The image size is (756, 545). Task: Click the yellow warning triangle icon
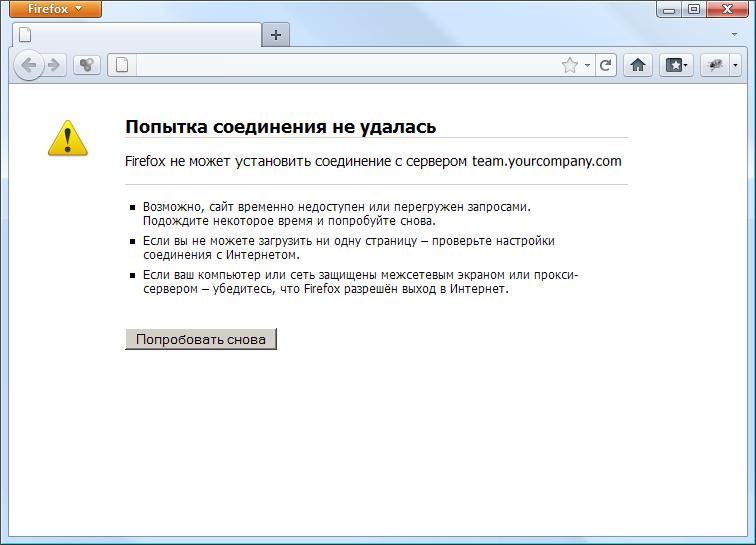tap(68, 138)
